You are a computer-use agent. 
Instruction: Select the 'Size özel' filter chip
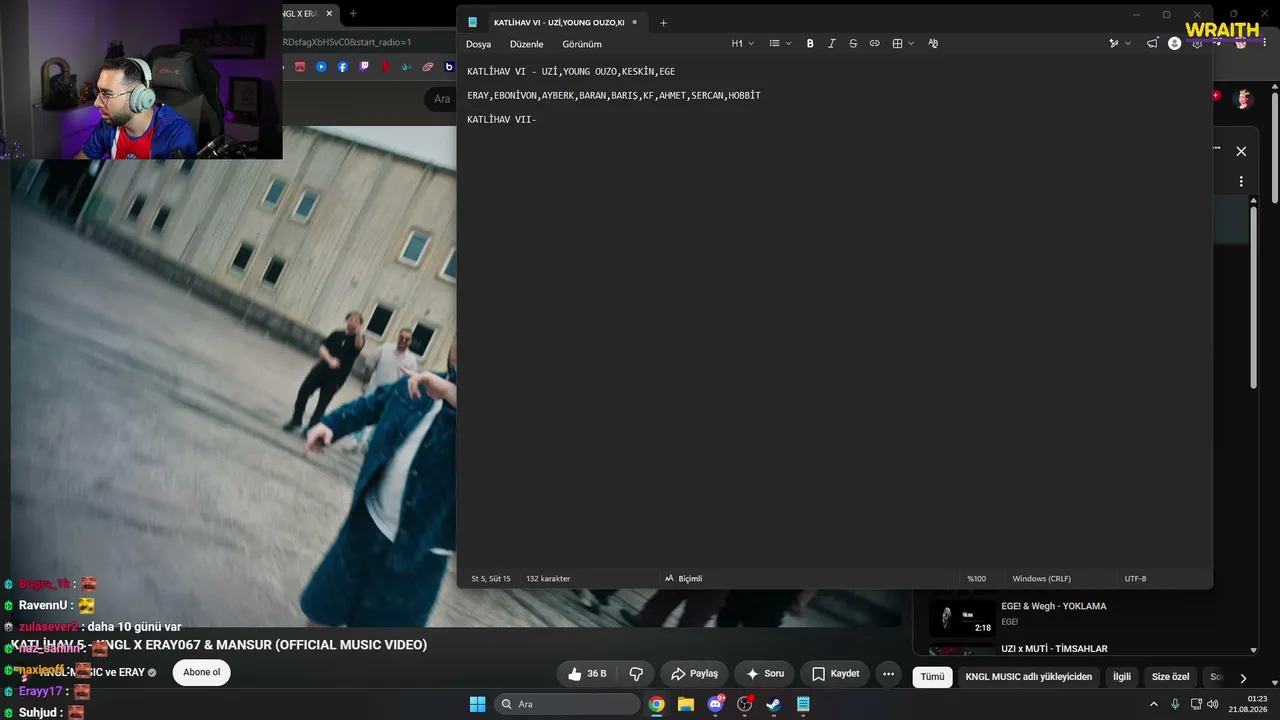pyautogui.click(x=1170, y=677)
